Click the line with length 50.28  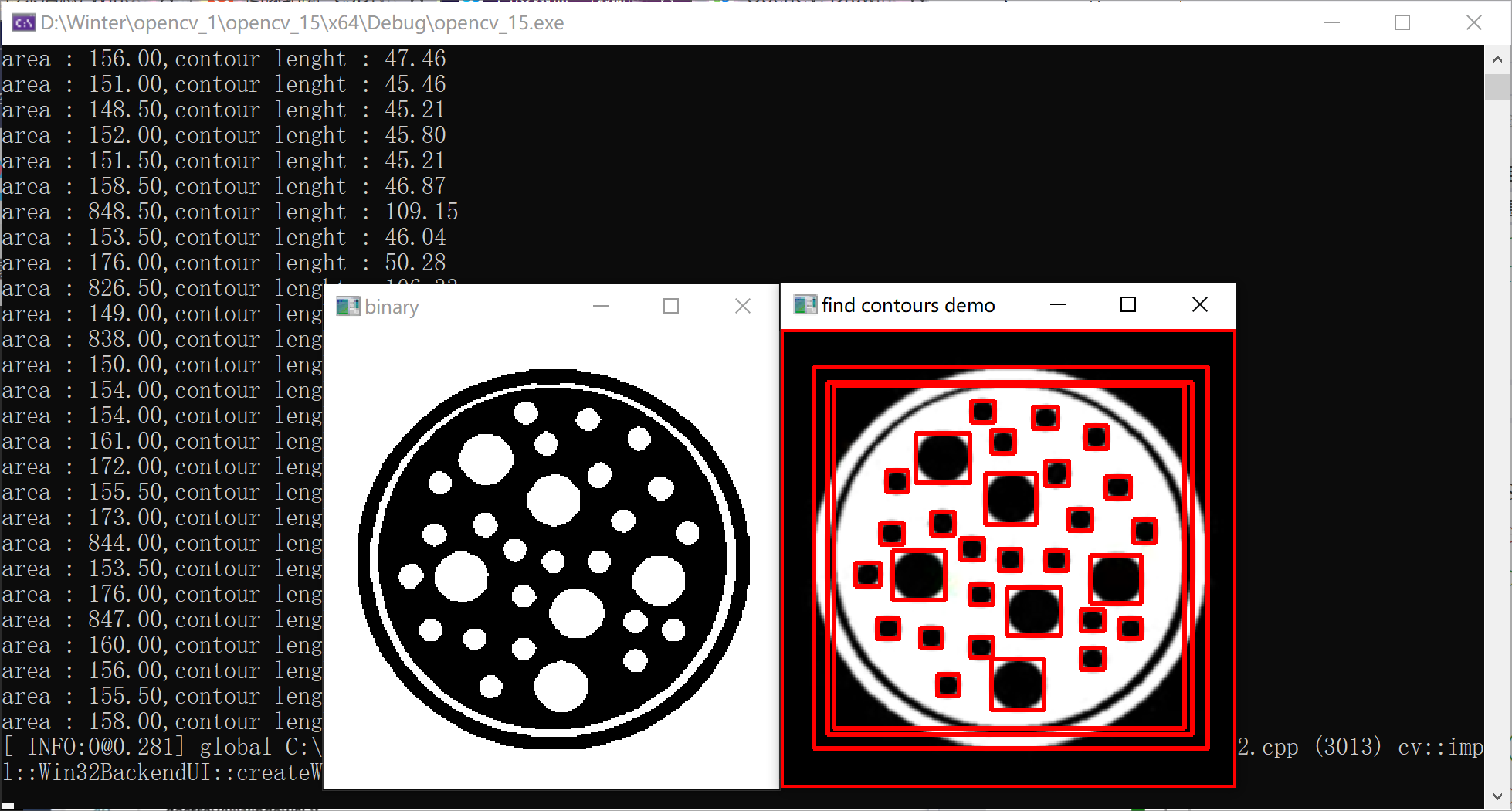[224, 263]
